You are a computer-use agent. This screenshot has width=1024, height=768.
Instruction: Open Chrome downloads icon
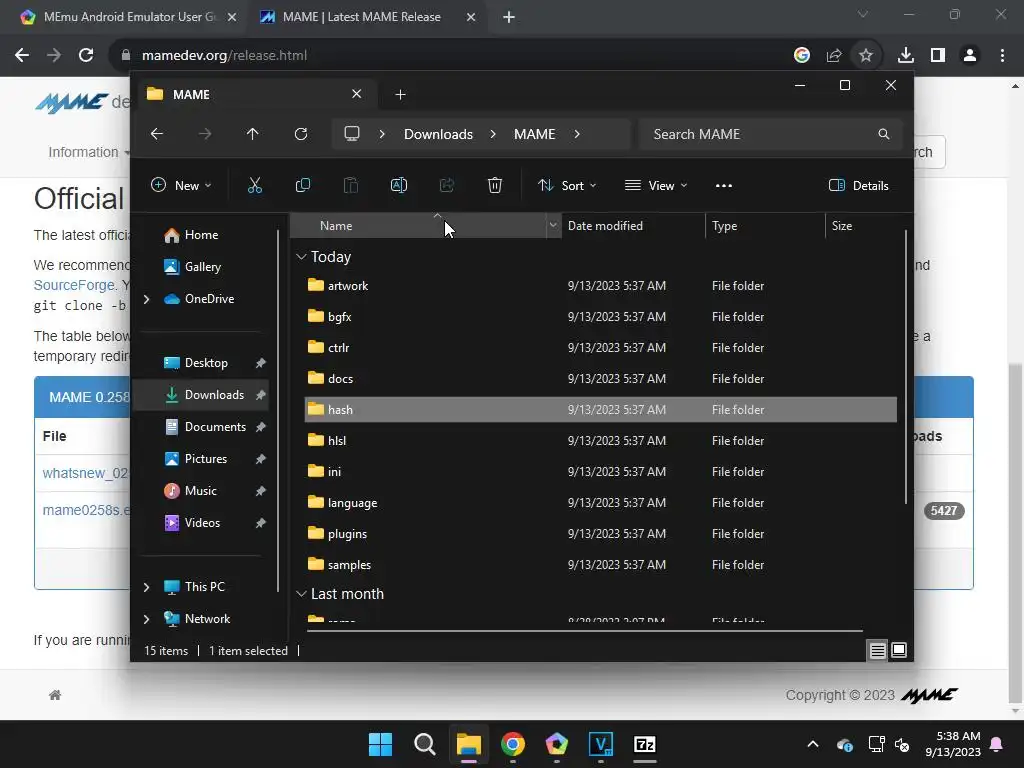point(906,56)
